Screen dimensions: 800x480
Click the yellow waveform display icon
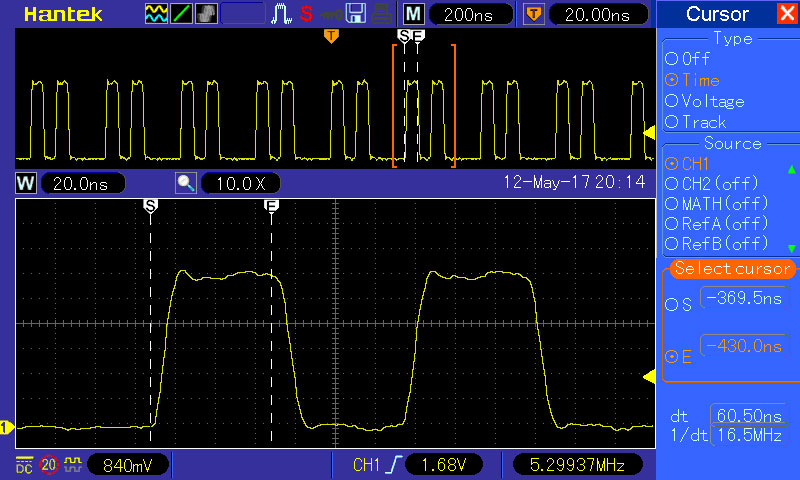tap(156, 14)
